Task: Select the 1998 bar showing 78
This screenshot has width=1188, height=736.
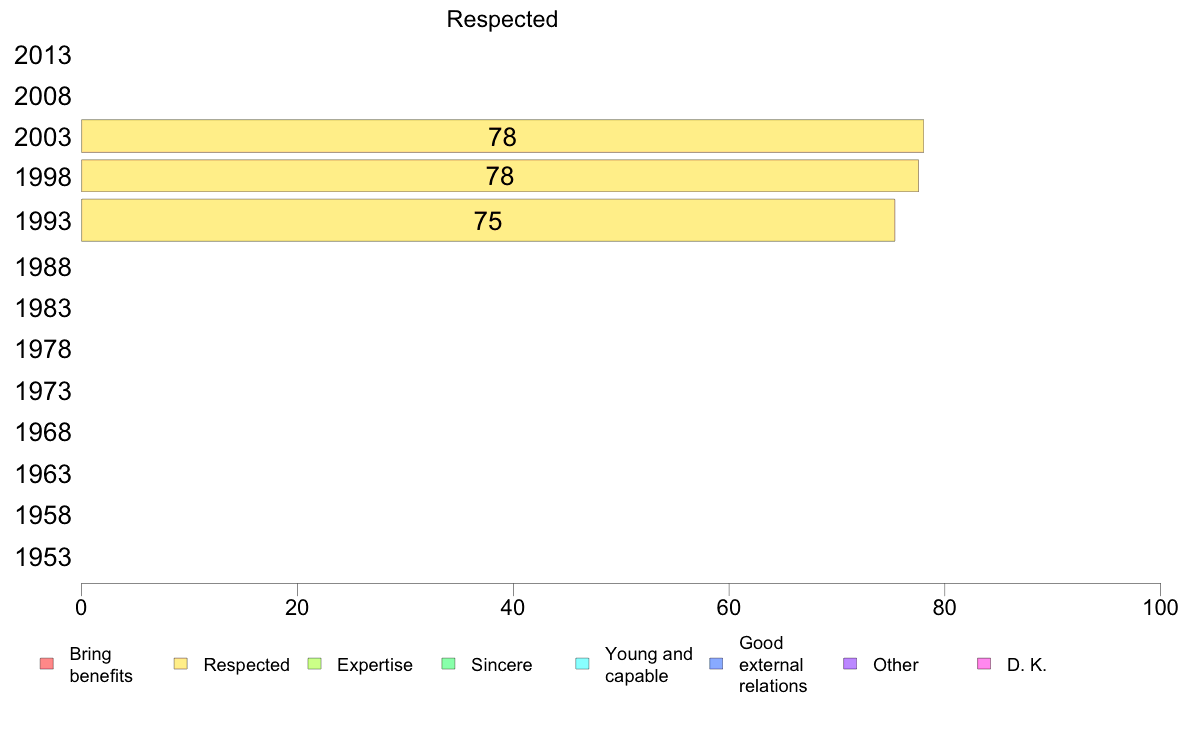Action: [499, 176]
